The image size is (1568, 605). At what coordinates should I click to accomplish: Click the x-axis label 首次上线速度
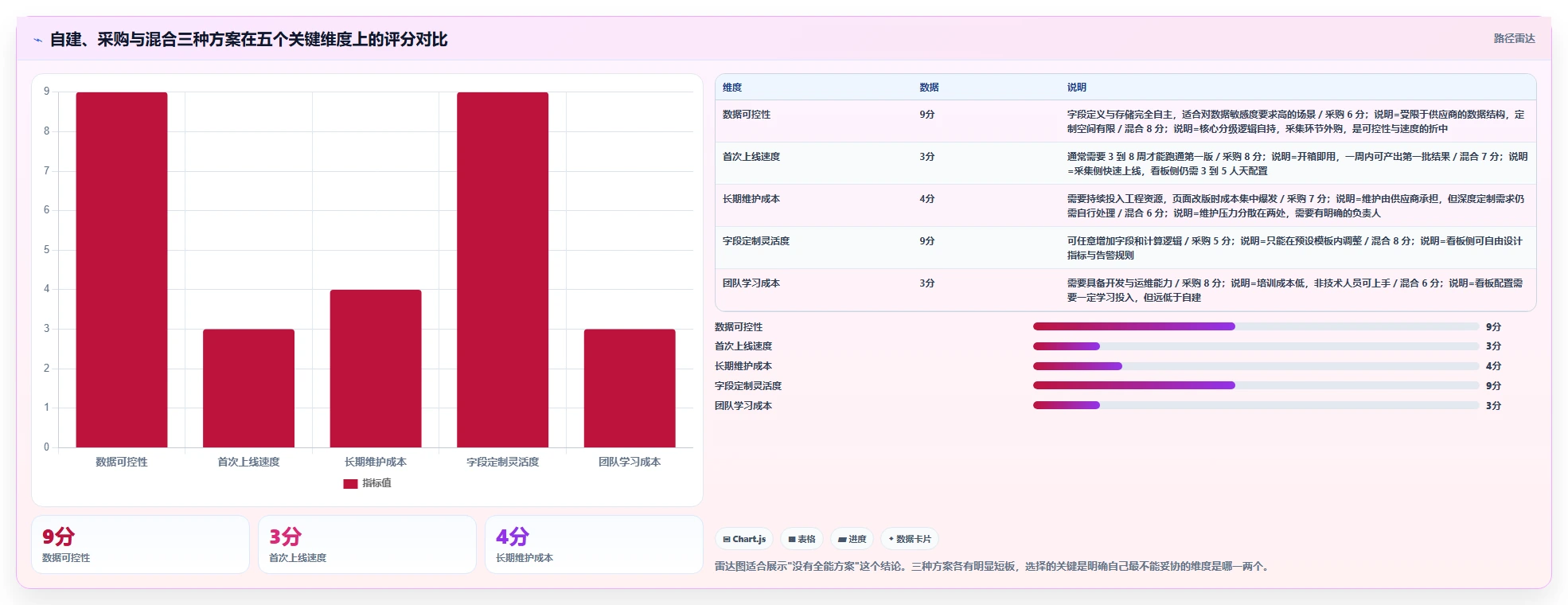tap(248, 462)
